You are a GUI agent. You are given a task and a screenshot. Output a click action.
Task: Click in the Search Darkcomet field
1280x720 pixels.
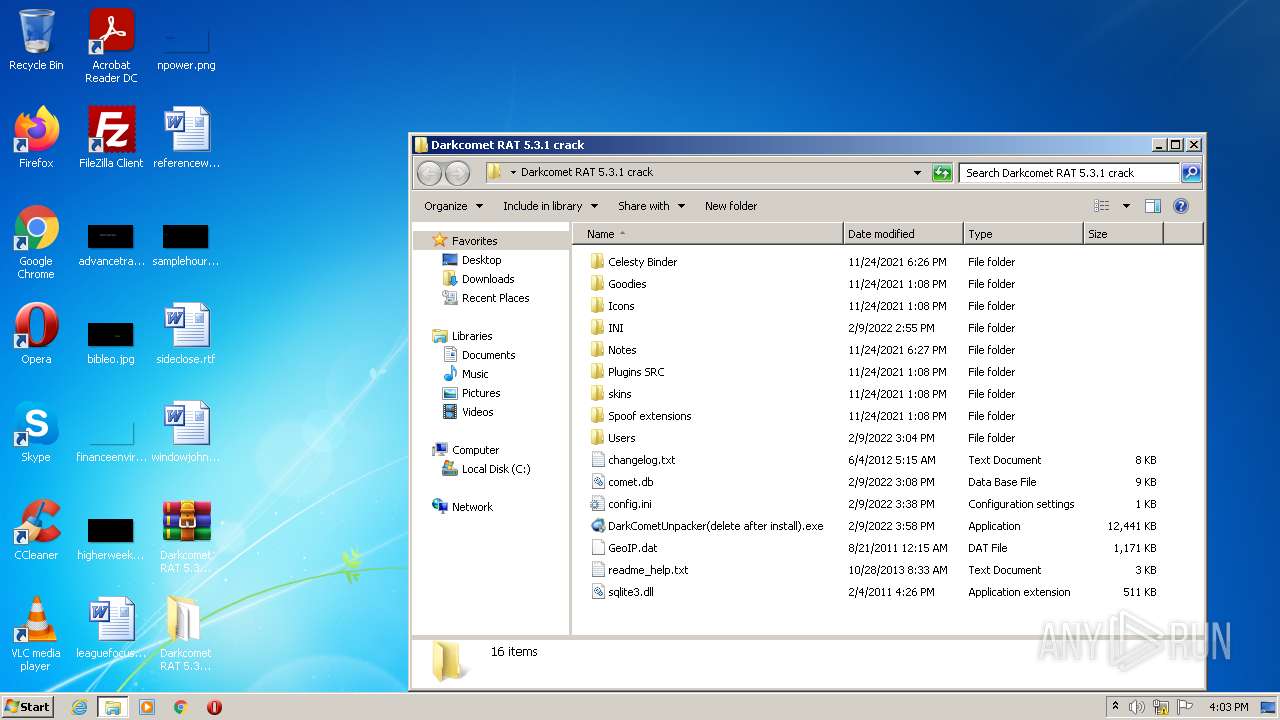1069,173
